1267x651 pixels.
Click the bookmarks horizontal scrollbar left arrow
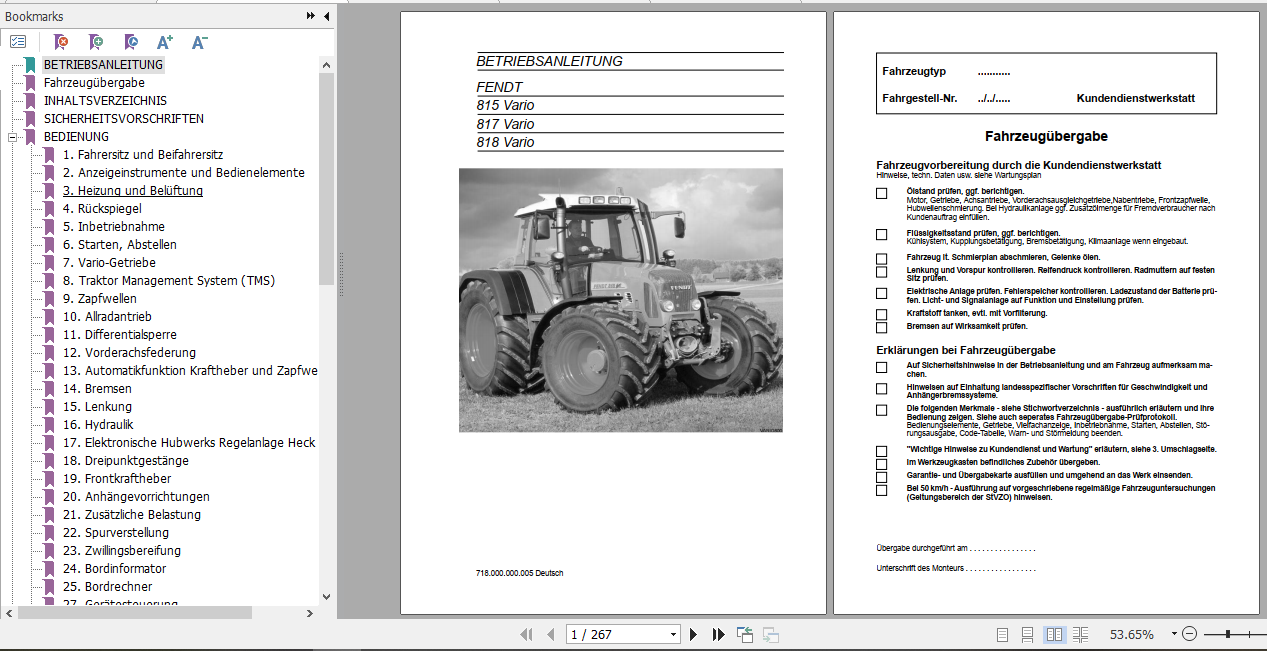[9, 613]
